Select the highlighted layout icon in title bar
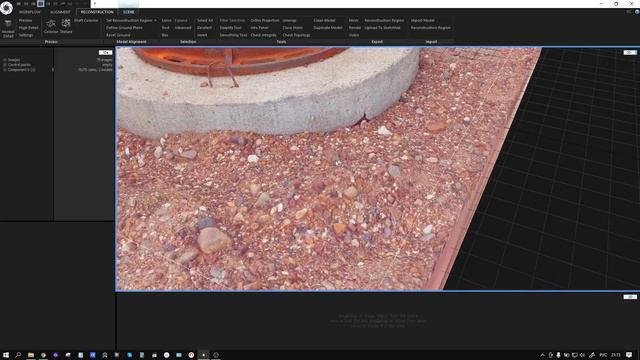Image resolution: width=640 pixels, height=360 pixels. coord(40,4)
